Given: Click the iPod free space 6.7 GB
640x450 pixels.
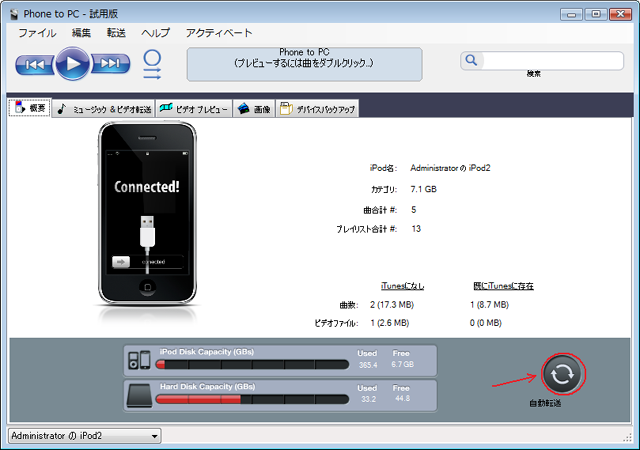Looking at the screenshot, I should pyautogui.click(x=402, y=364).
